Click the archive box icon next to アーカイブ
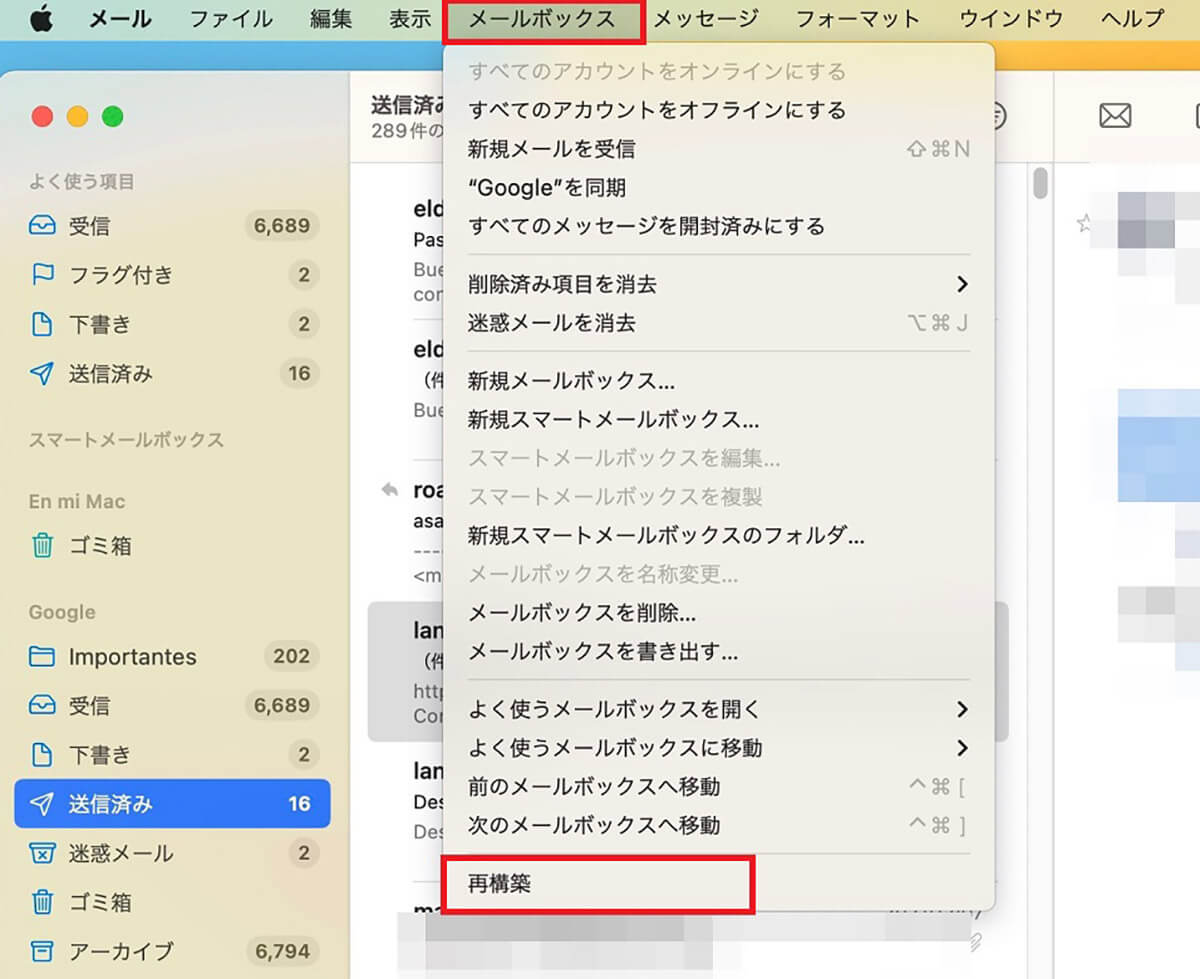This screenshot has height=979, width=1200. tap(42, 951)
